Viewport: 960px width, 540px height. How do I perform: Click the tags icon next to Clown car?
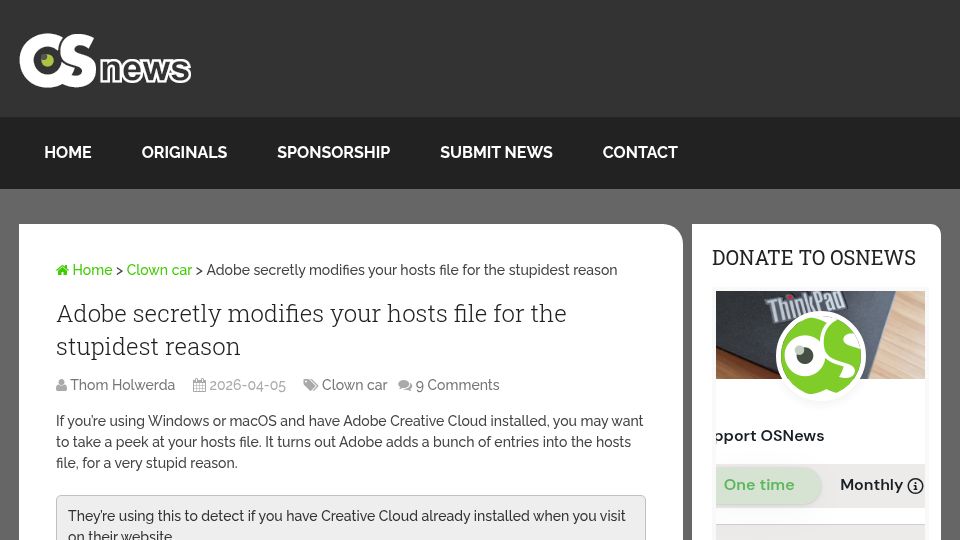pyautogui.click(x=310, y=385)
